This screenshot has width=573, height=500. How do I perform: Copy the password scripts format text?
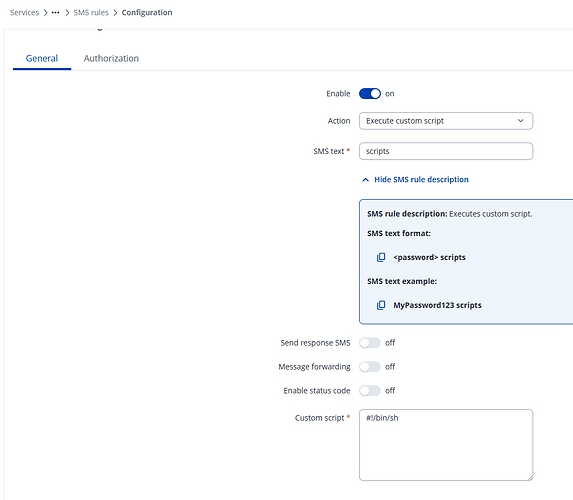381,257
